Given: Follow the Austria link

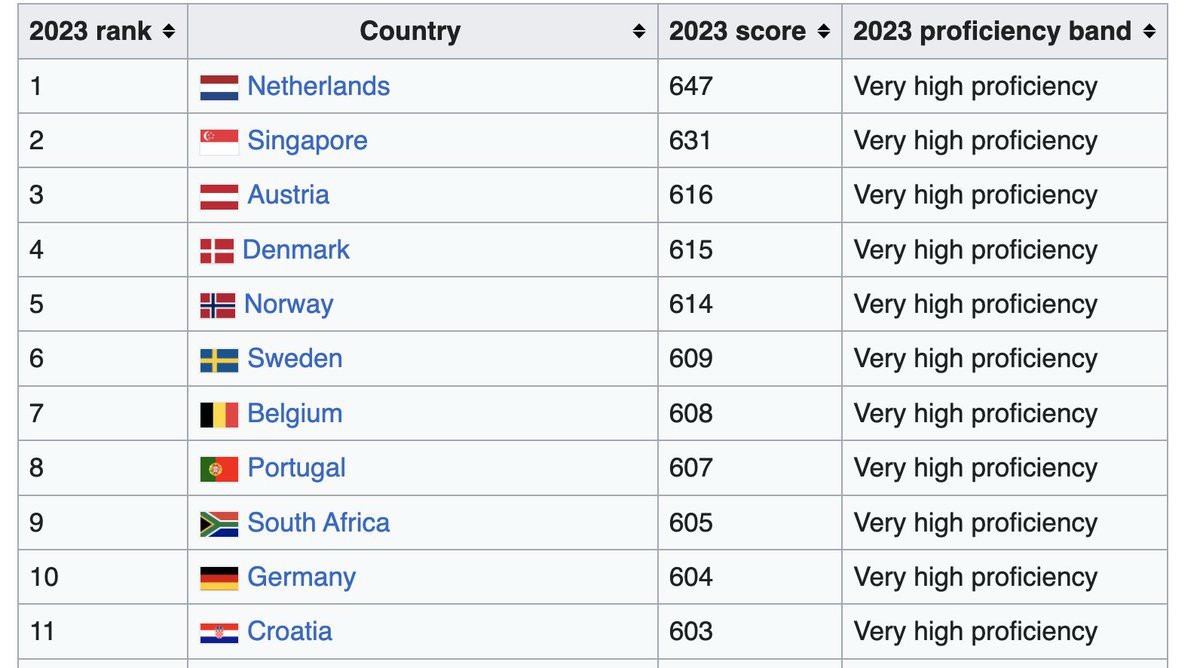Looking at the screenshot, I should point(288,195).
